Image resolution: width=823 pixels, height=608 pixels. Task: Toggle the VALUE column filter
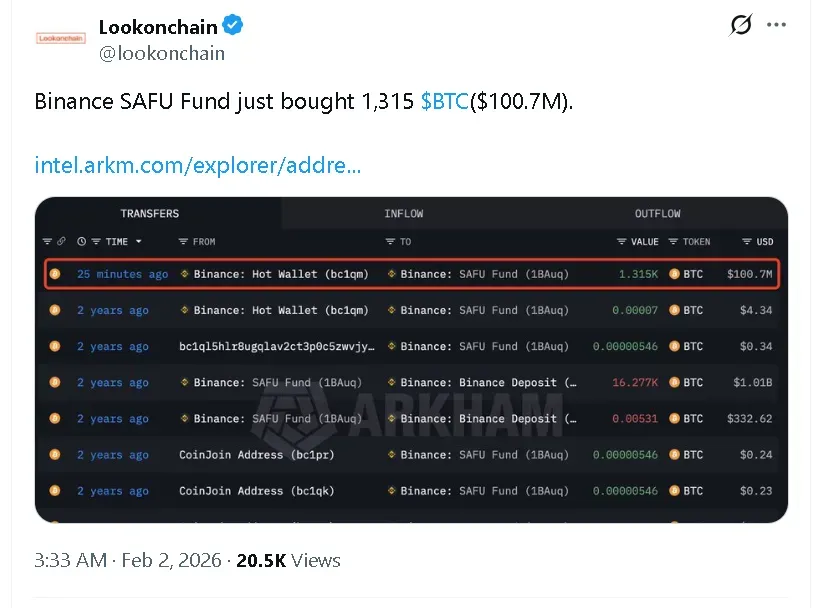(621, 242)
